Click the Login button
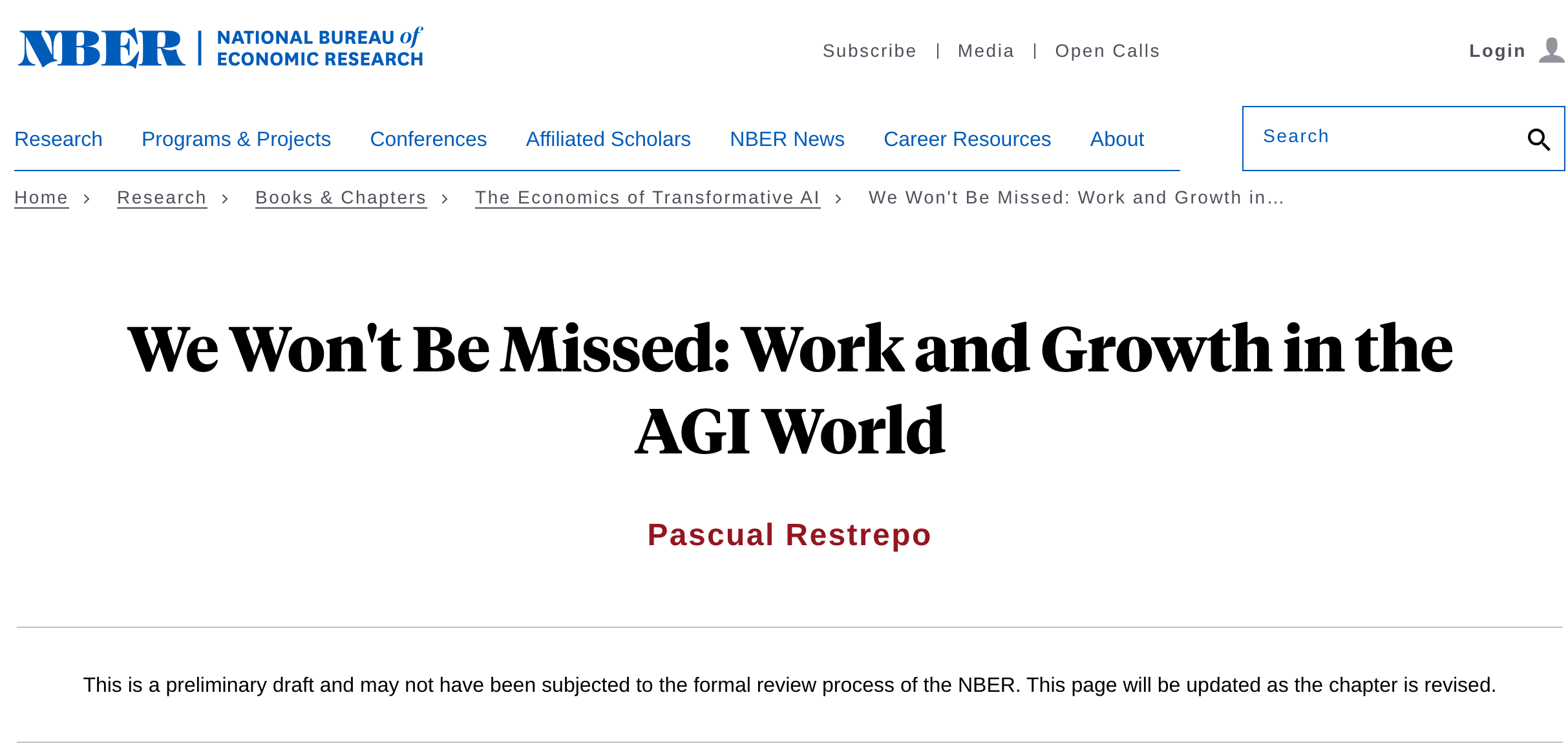1568x748 pixels. tap(1497, 51)
